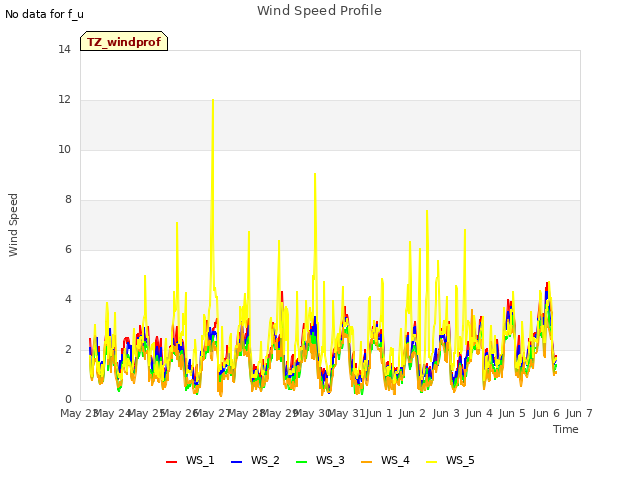Click the Time x-axis label
This screenshot has height=480, width=640.
(566, 429)
